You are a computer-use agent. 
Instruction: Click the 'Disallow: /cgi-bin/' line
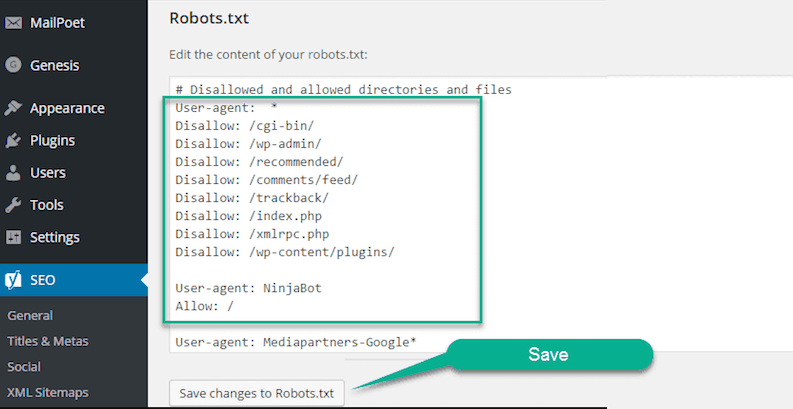click(245, 126)
